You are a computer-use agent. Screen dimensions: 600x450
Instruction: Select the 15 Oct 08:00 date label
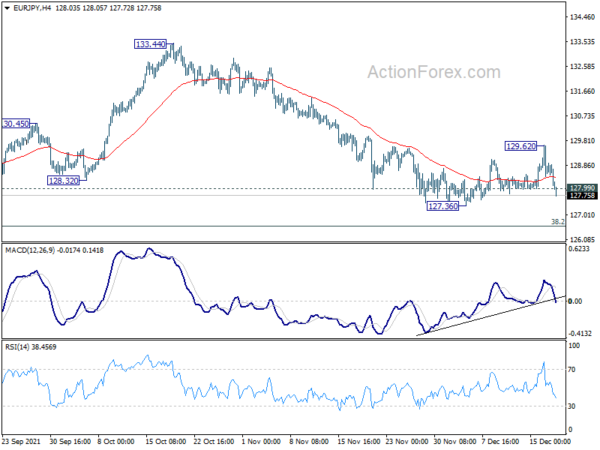coord(166,442)
